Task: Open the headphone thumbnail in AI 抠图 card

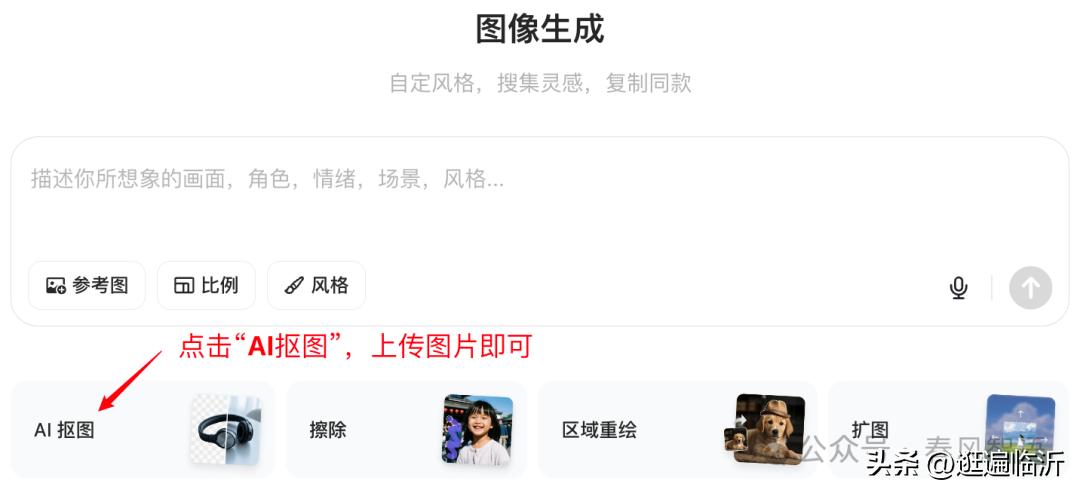Action: click(x=226, y=430)
